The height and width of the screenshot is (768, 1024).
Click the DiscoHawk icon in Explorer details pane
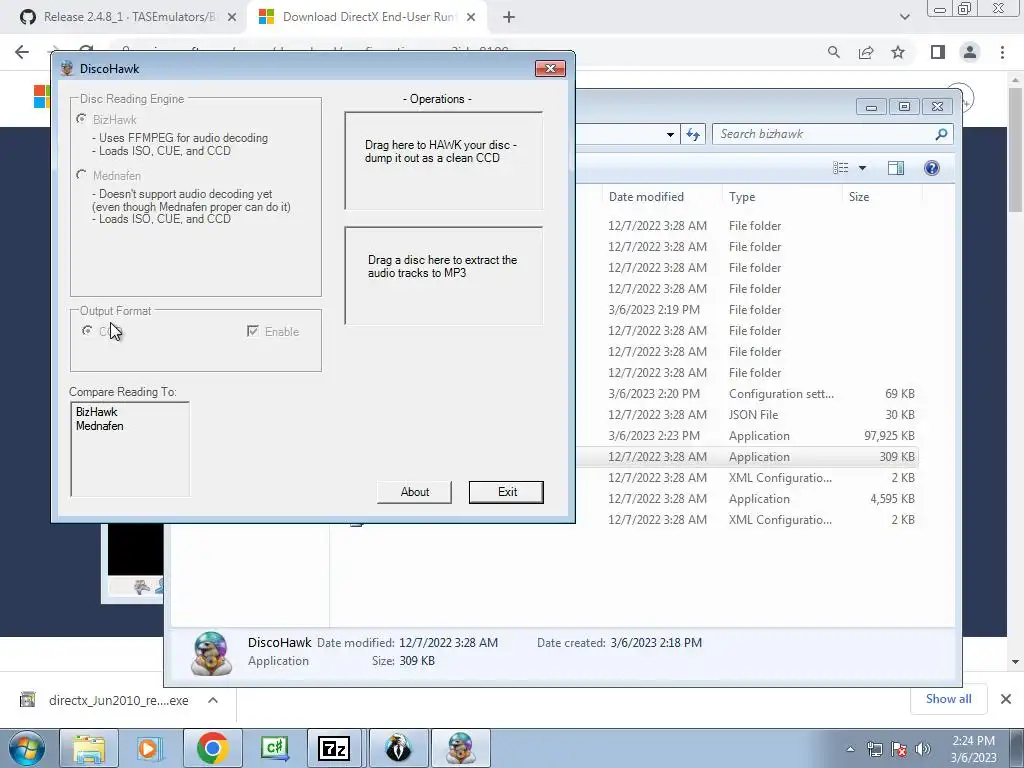[212, 653]
